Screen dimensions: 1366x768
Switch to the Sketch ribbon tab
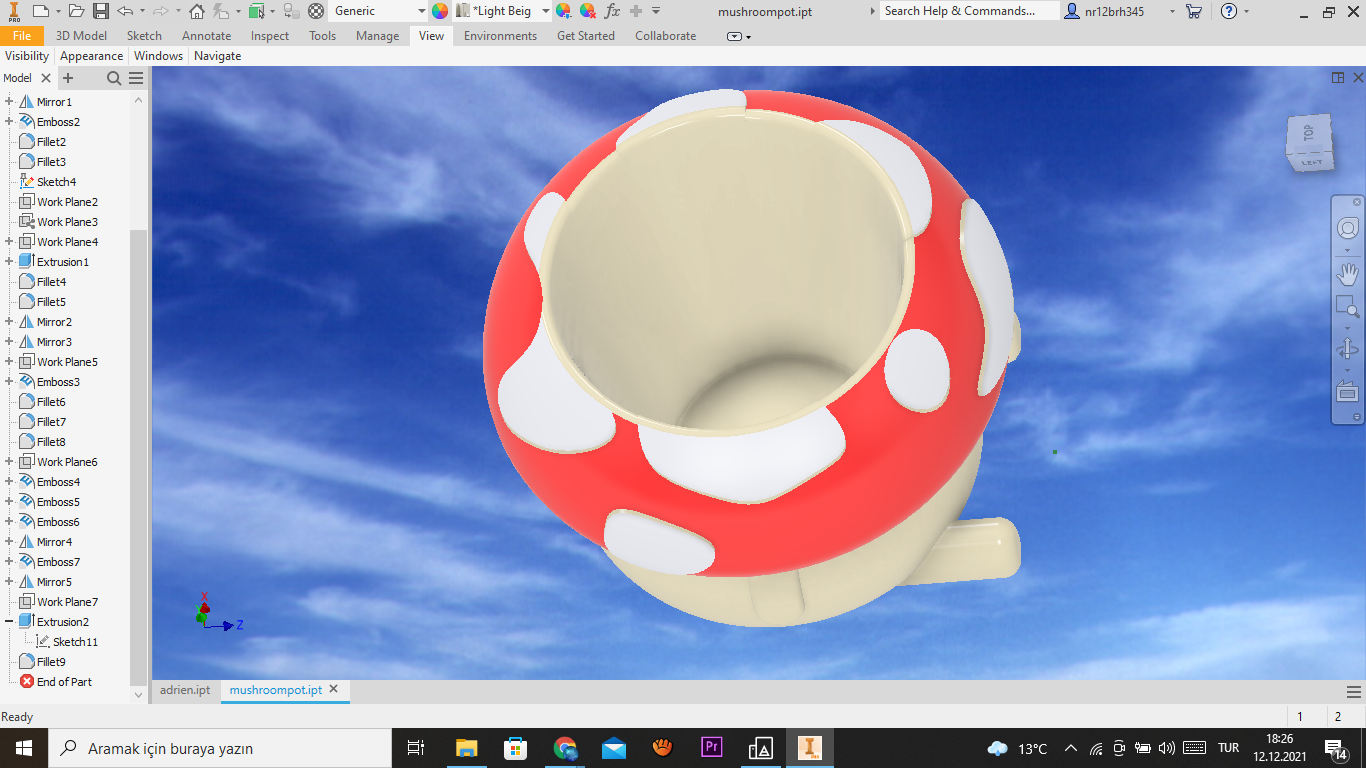[144, 36]
